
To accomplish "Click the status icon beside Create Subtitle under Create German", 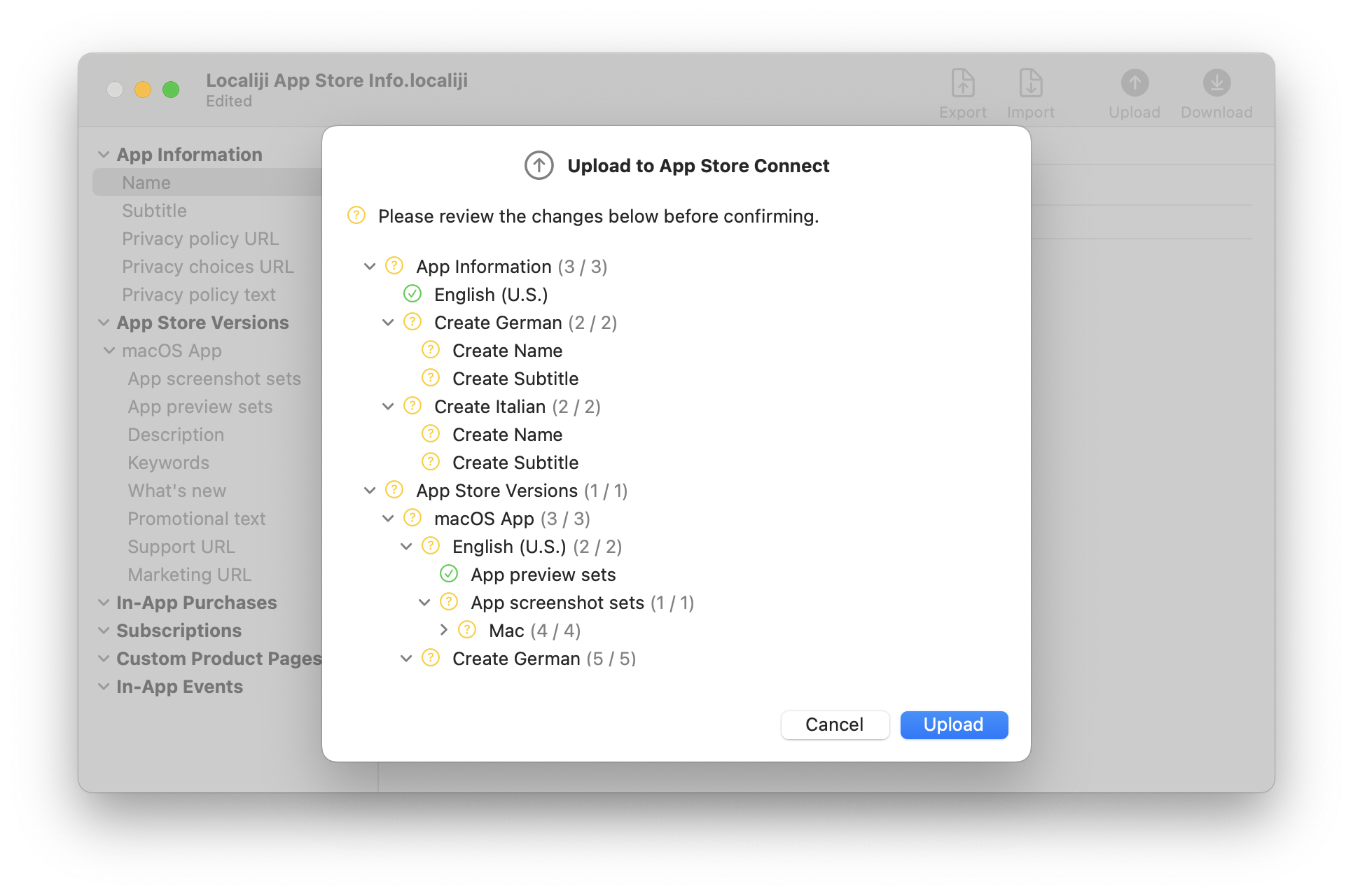I will tap(431, 378).
